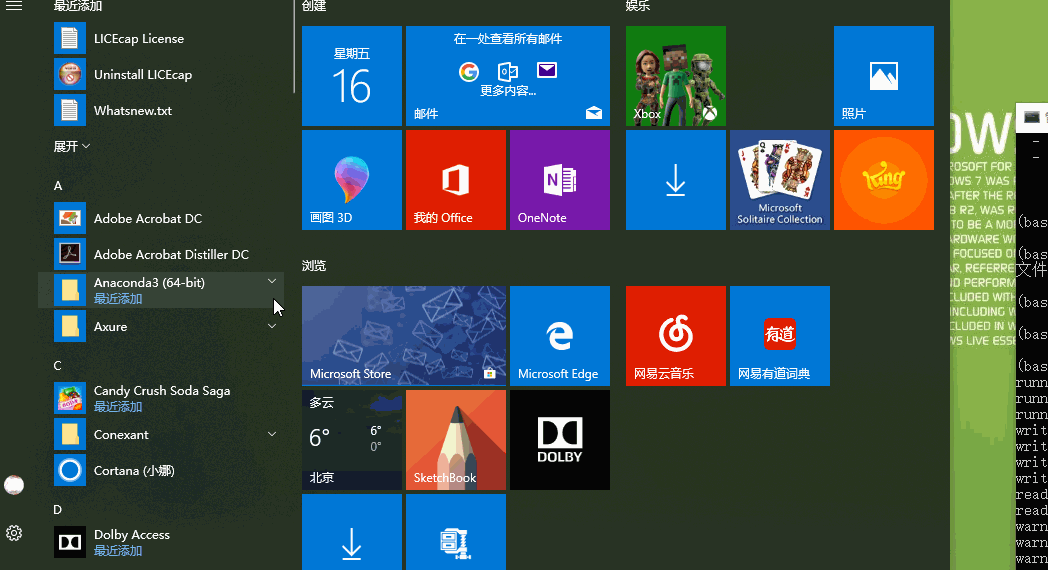Open the Conexant folder icon
Viewport: 1048px width, 570px height.
tap(70, 434)
